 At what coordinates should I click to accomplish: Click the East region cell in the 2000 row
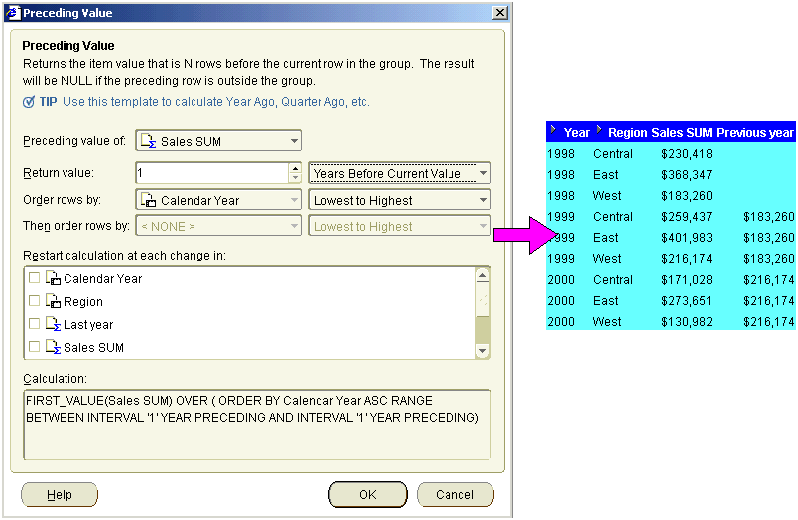606,301
